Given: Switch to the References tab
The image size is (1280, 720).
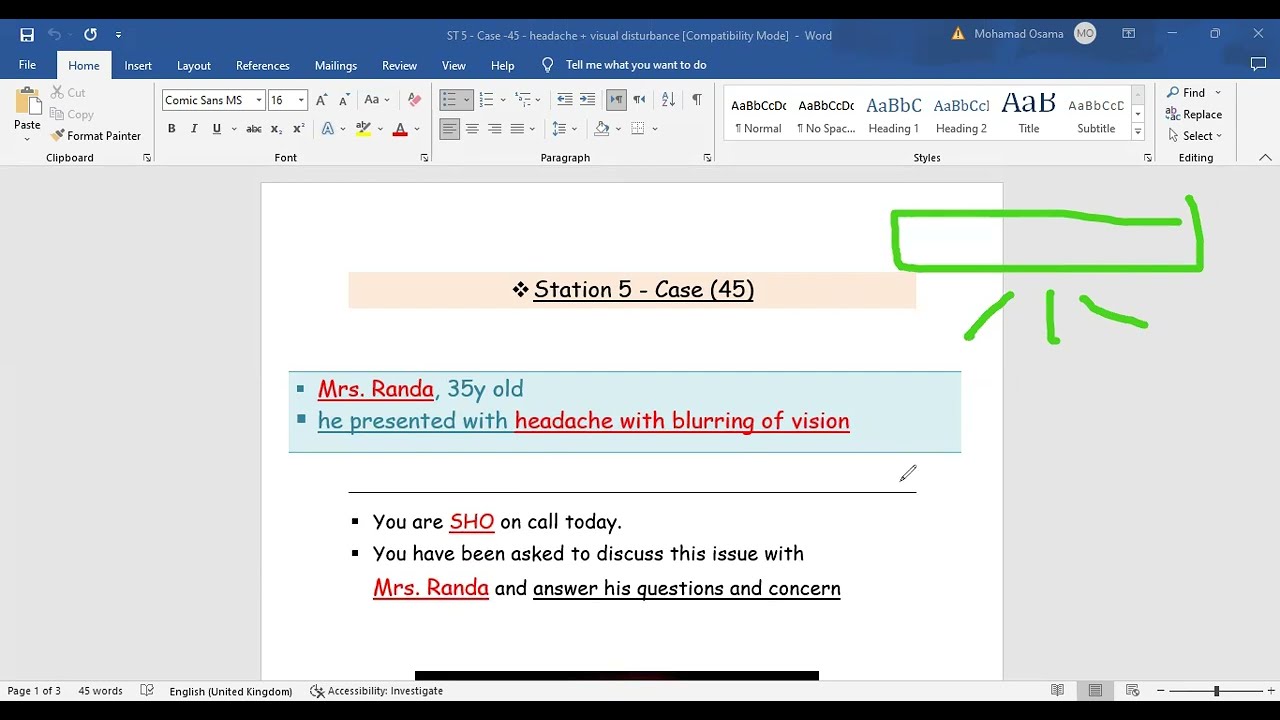Looking at the screenshot, I should click(262, 65).
